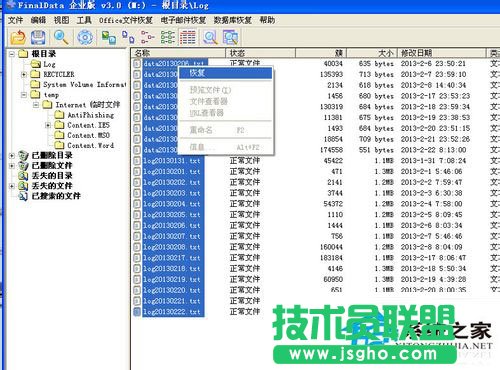The height and width of the screenshot is (370, 500).
Task: Click the open folder toolbar icon
Action: pos(18,37)
